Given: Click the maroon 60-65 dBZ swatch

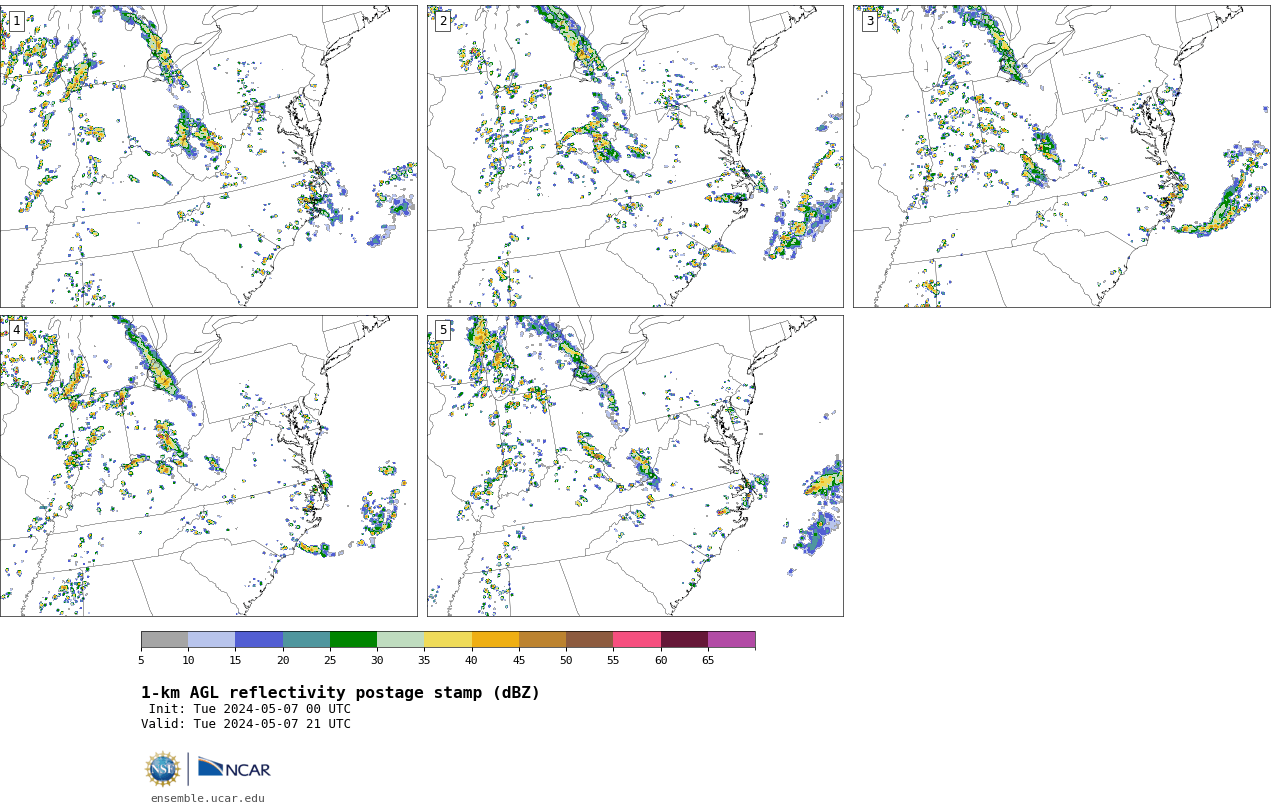Looking at the screenshot, I should (684, 640).
